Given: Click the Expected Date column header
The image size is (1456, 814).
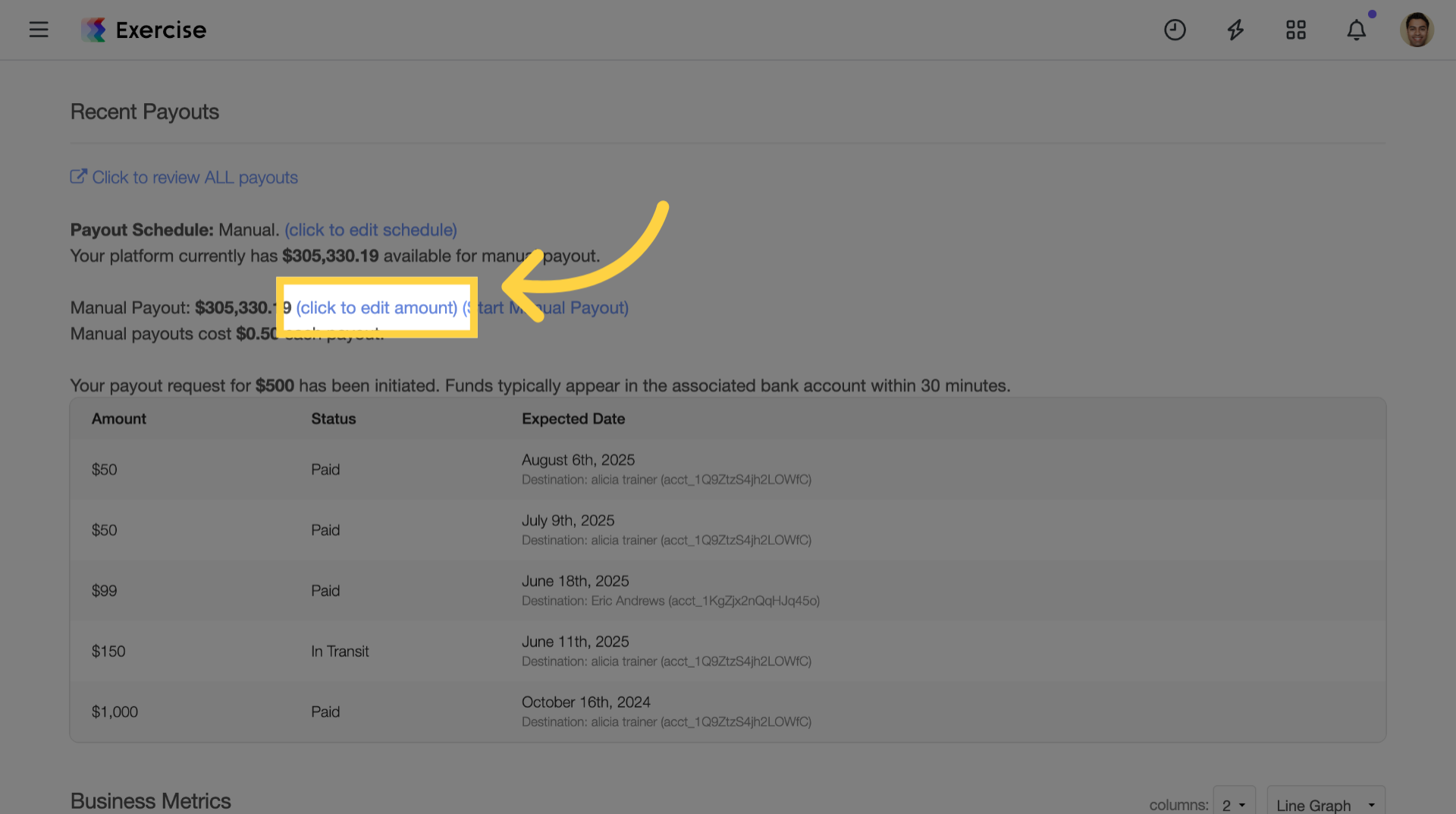Looking at the screenshot, I should 573,419.
